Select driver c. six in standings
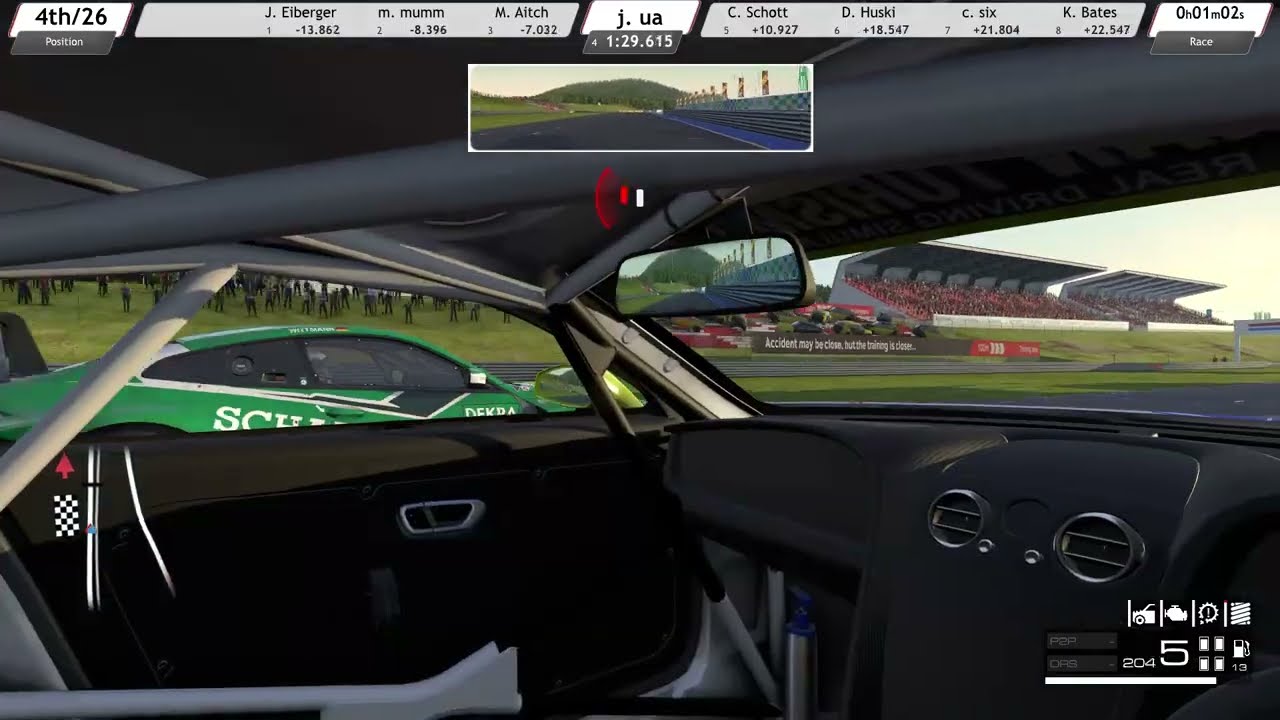This screenshot has width=1280, height=720. tap(980, 13)
